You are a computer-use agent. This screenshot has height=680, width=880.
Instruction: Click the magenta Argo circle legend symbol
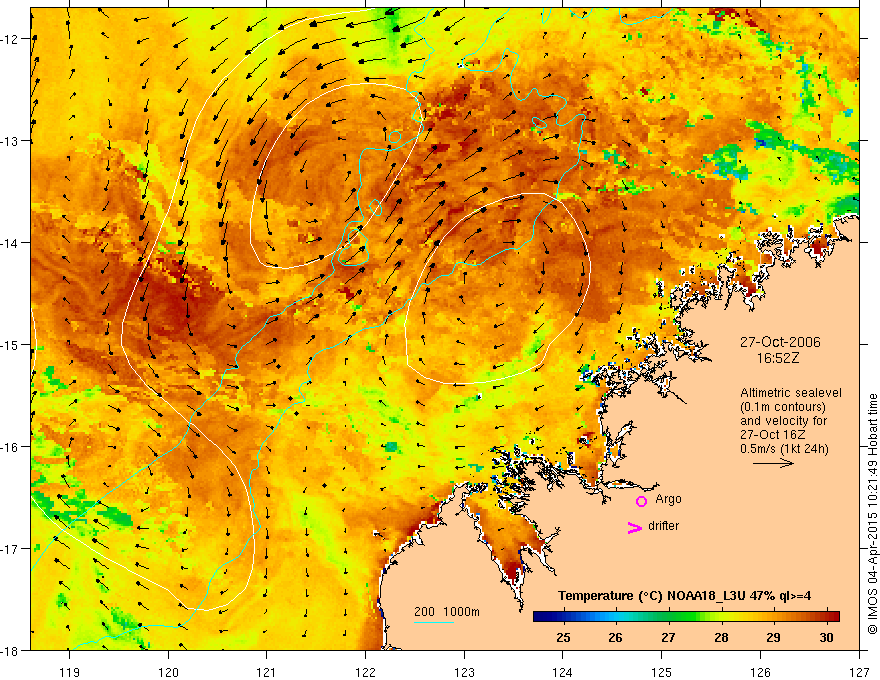point(641,501)
